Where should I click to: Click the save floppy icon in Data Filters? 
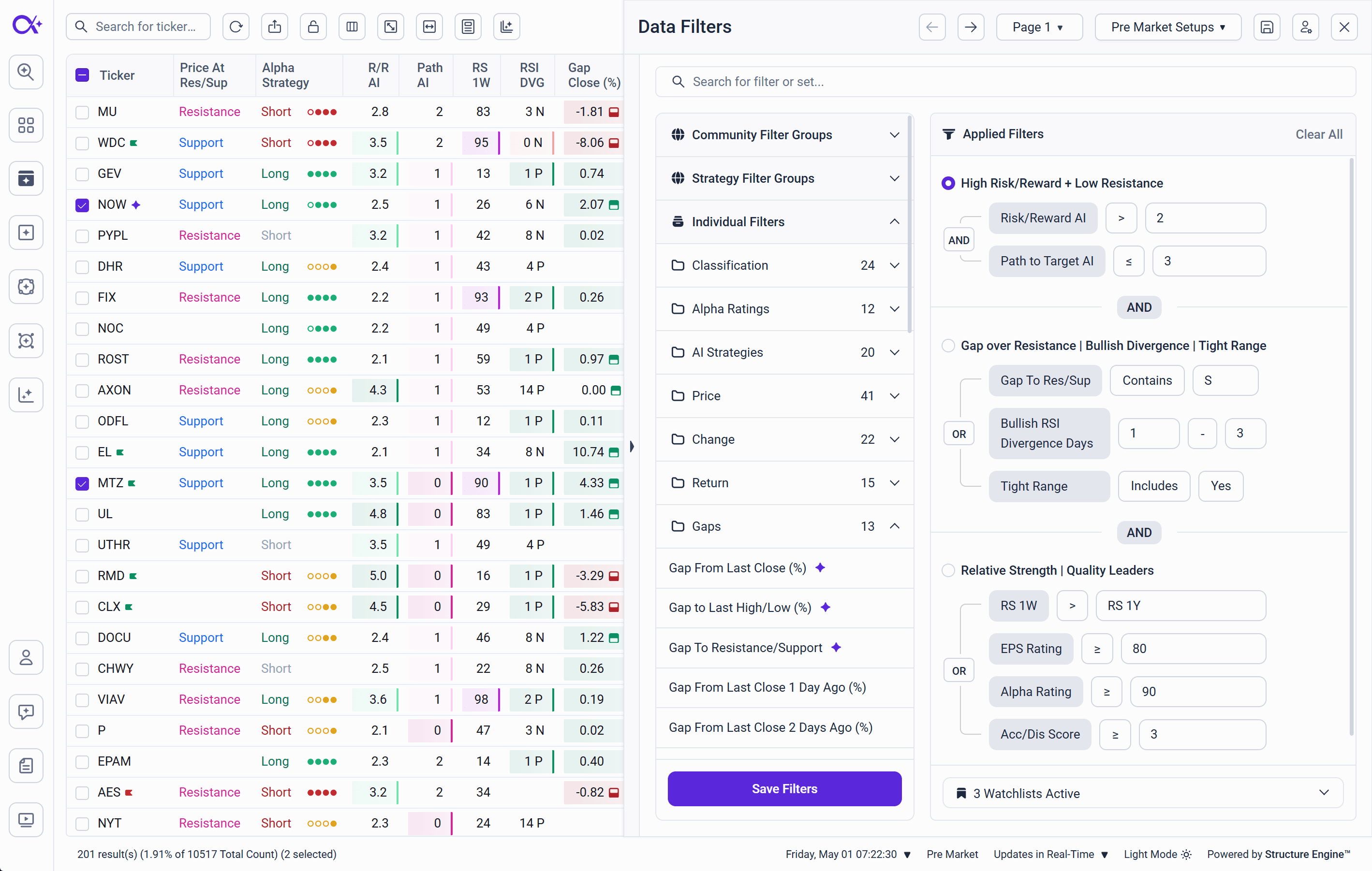click(x=1267, y=27)
